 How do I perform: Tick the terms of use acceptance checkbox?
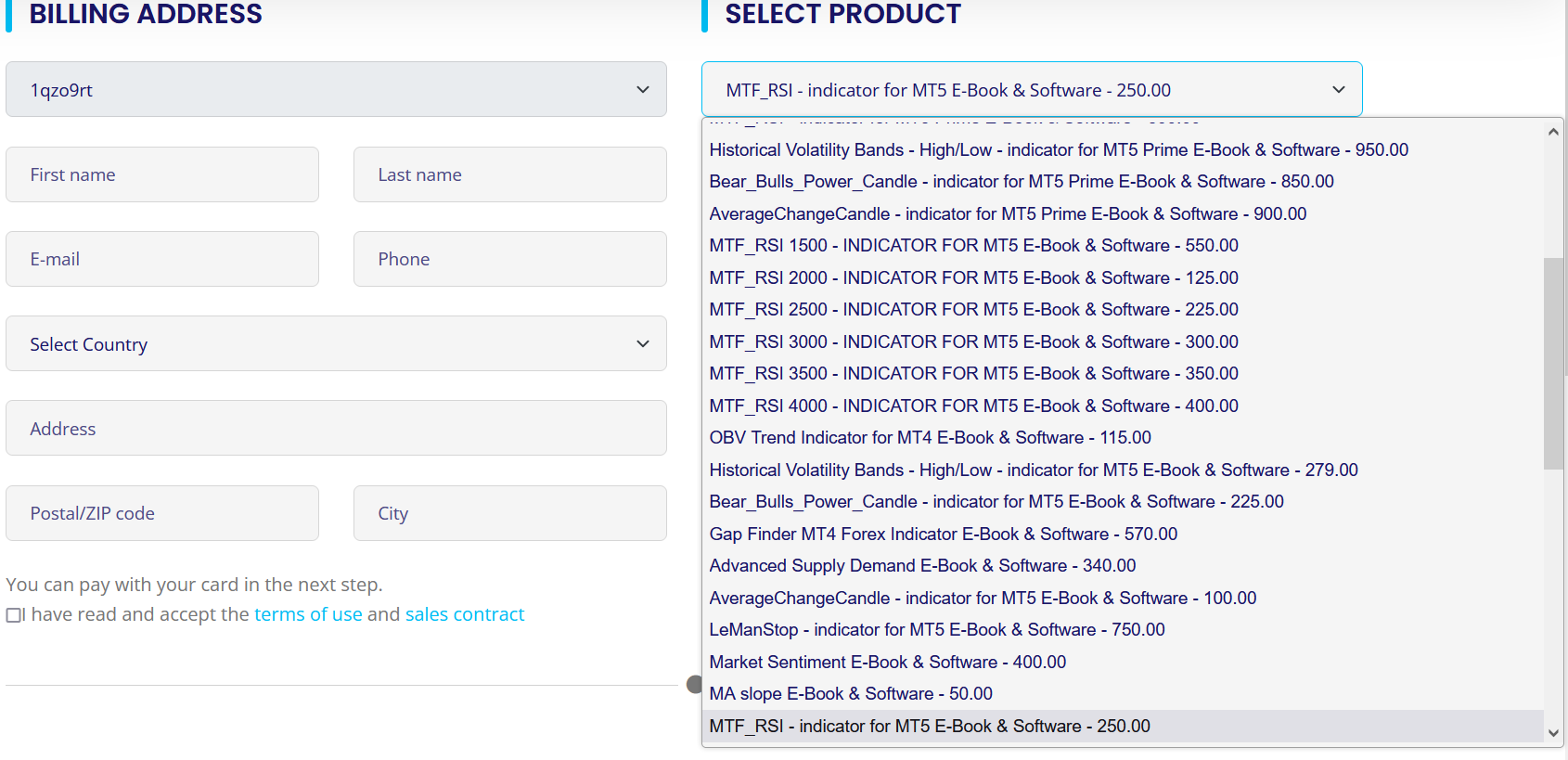click(x=14, y=615)
